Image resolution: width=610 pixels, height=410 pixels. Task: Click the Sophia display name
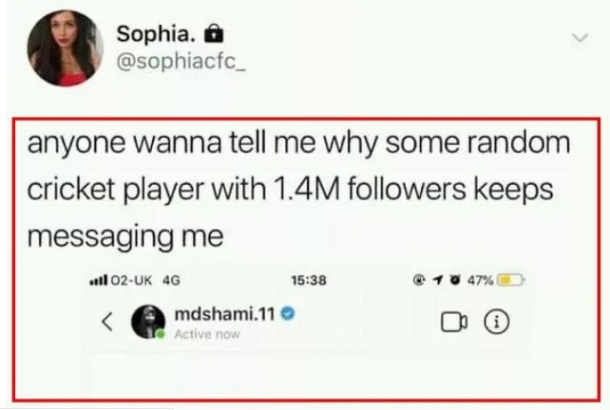click(156, 34)
